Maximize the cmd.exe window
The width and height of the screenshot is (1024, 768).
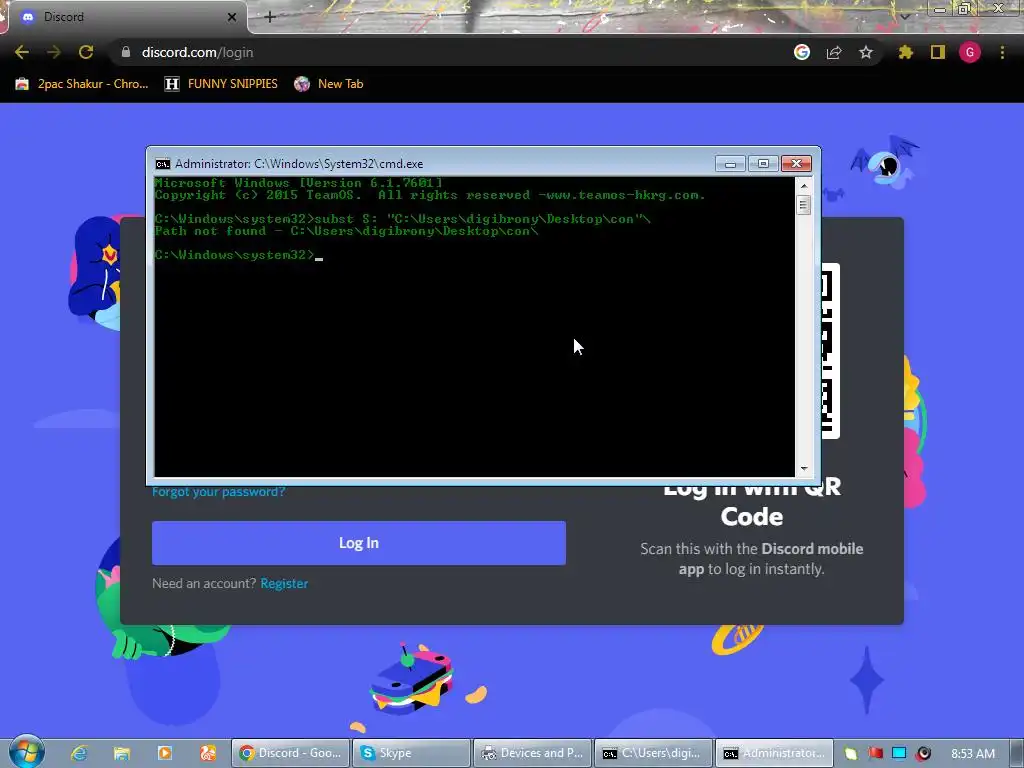(x=763, y=163)
